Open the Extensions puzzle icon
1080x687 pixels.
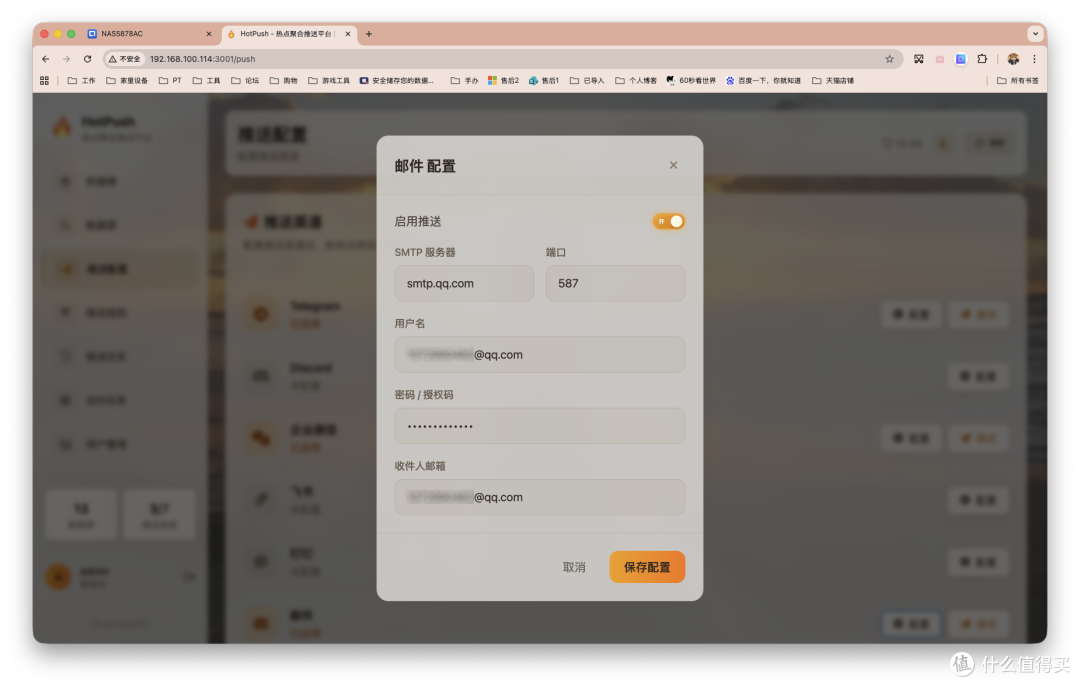pos(982,59)
